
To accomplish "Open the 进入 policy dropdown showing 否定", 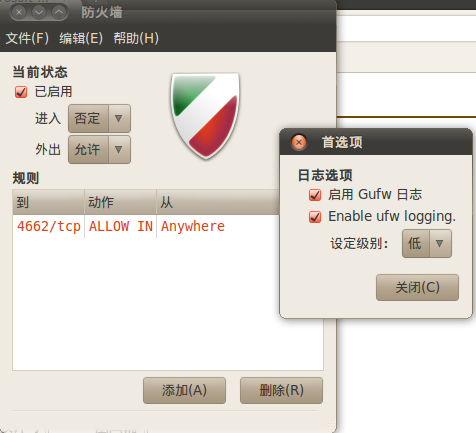I will (99, 118).
